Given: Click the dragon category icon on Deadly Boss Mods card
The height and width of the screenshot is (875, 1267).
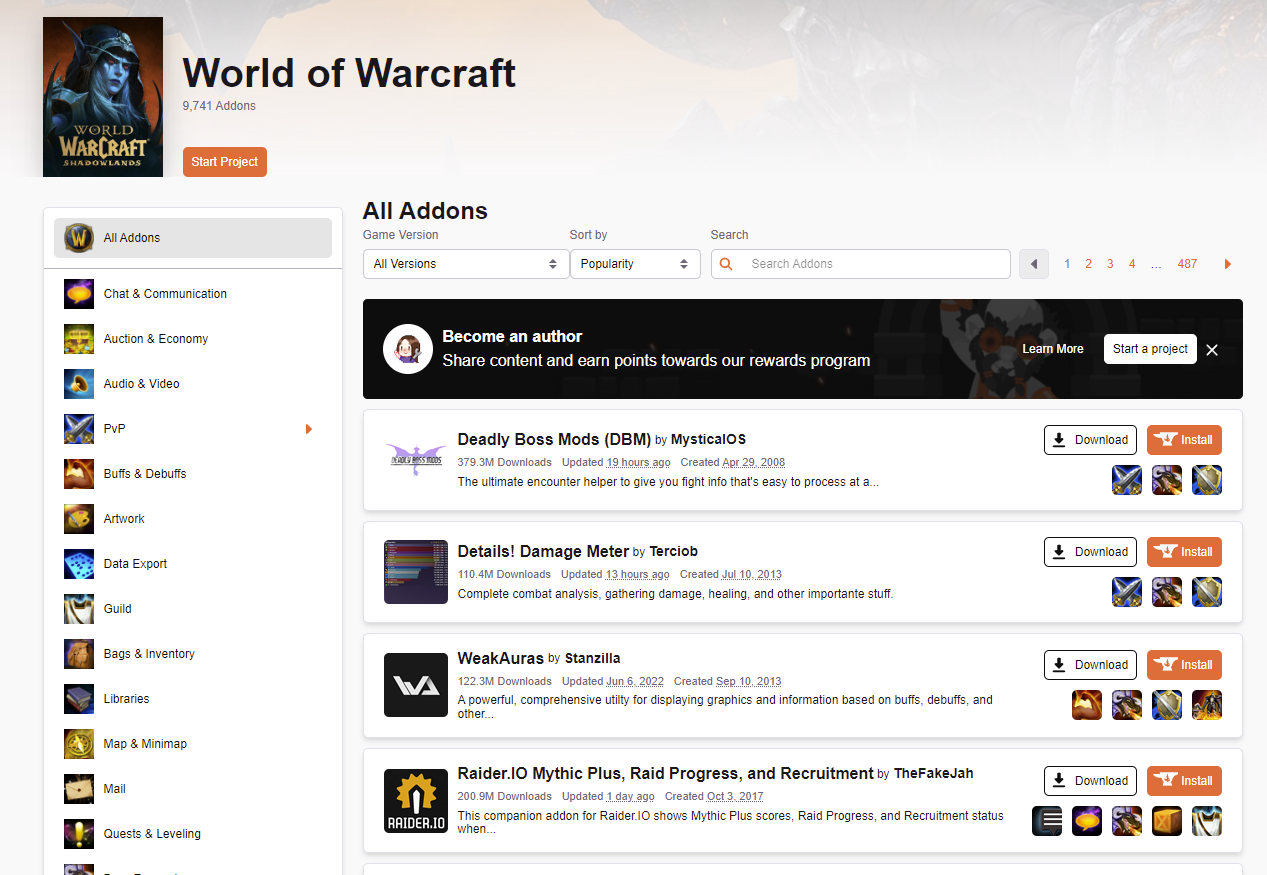Looking at the screenshot, I should (x=1167, y=480).
